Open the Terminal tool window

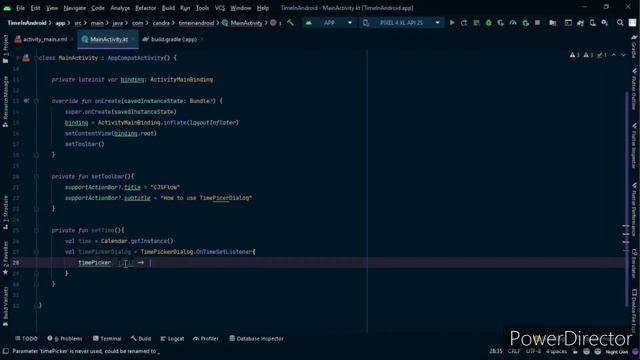click(107, 338)
